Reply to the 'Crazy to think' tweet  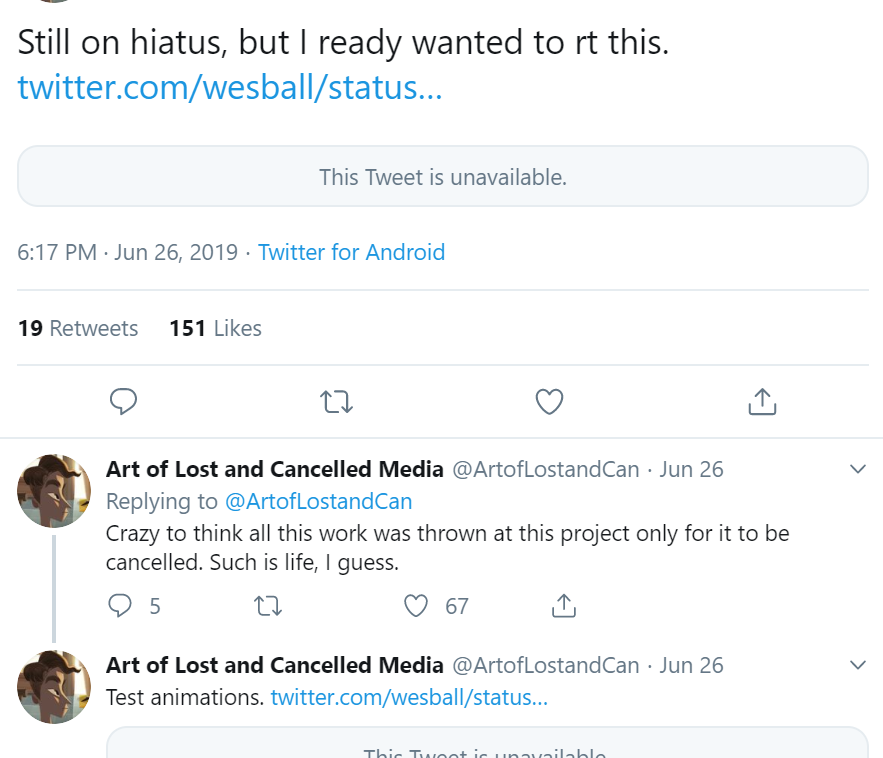click(119, 606)
